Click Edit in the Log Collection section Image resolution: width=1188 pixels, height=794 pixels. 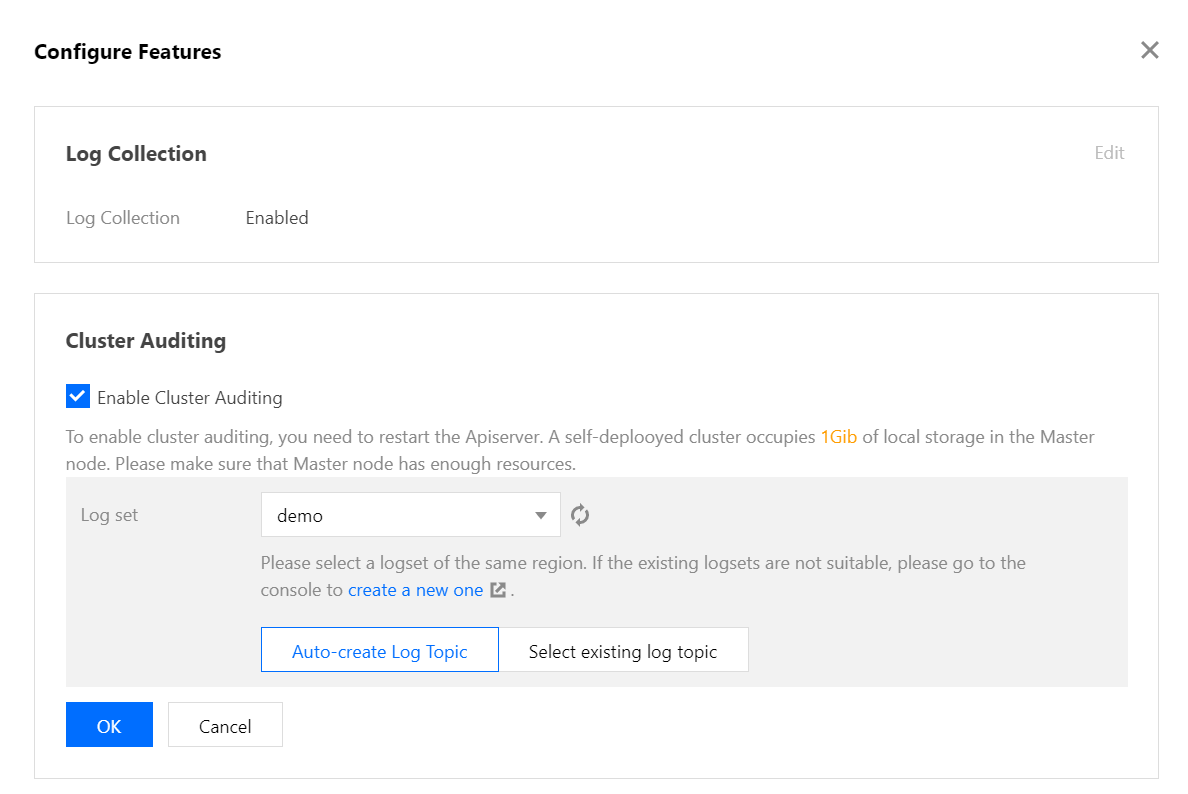click(1109, 153)
